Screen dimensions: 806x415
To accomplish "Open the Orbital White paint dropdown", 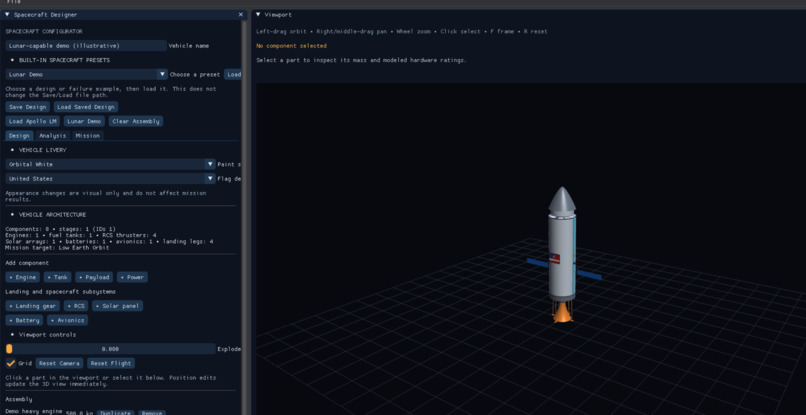I will 111,165.
